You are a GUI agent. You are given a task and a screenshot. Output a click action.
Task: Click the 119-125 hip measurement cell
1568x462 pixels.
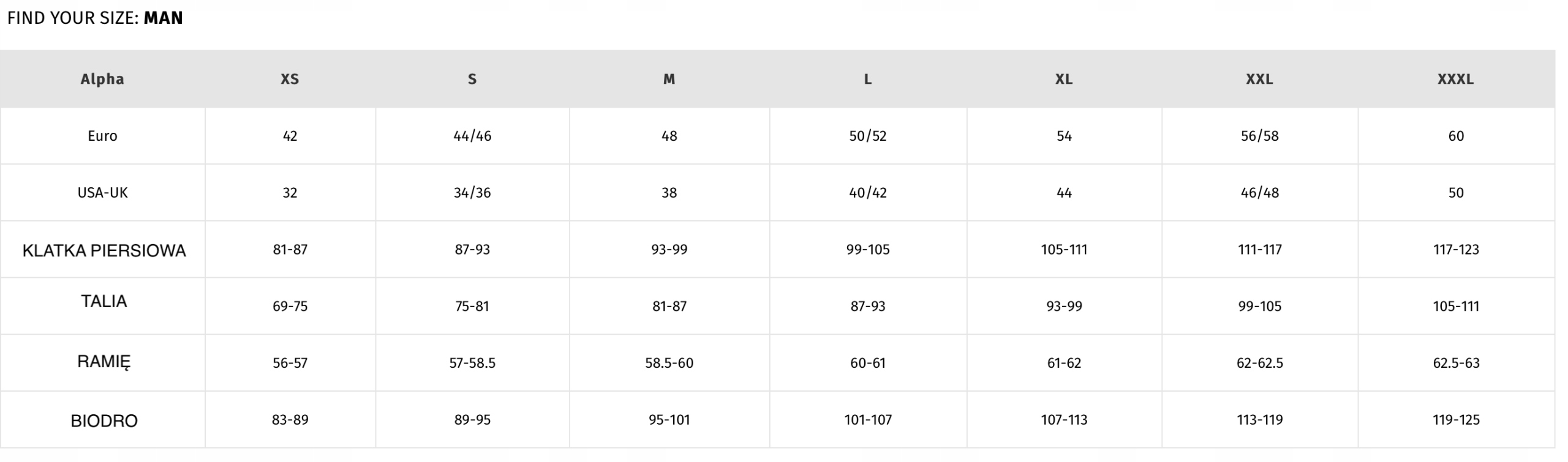tap(1455, 420)
